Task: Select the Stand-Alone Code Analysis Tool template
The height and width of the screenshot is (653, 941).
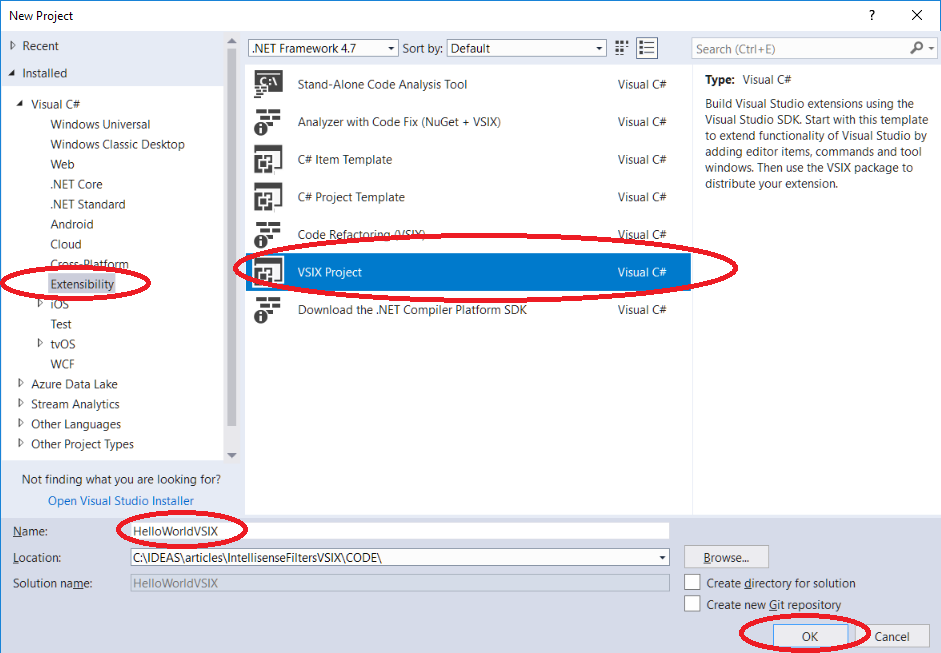Action: click(x=468, y=84)
